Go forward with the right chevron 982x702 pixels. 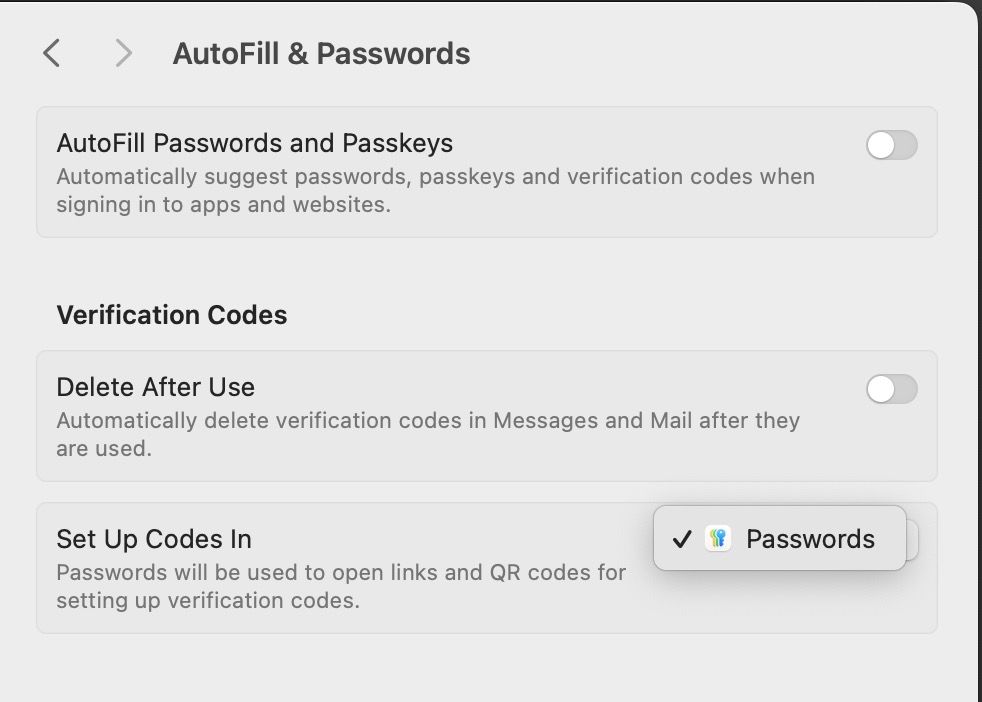(123, 53)
